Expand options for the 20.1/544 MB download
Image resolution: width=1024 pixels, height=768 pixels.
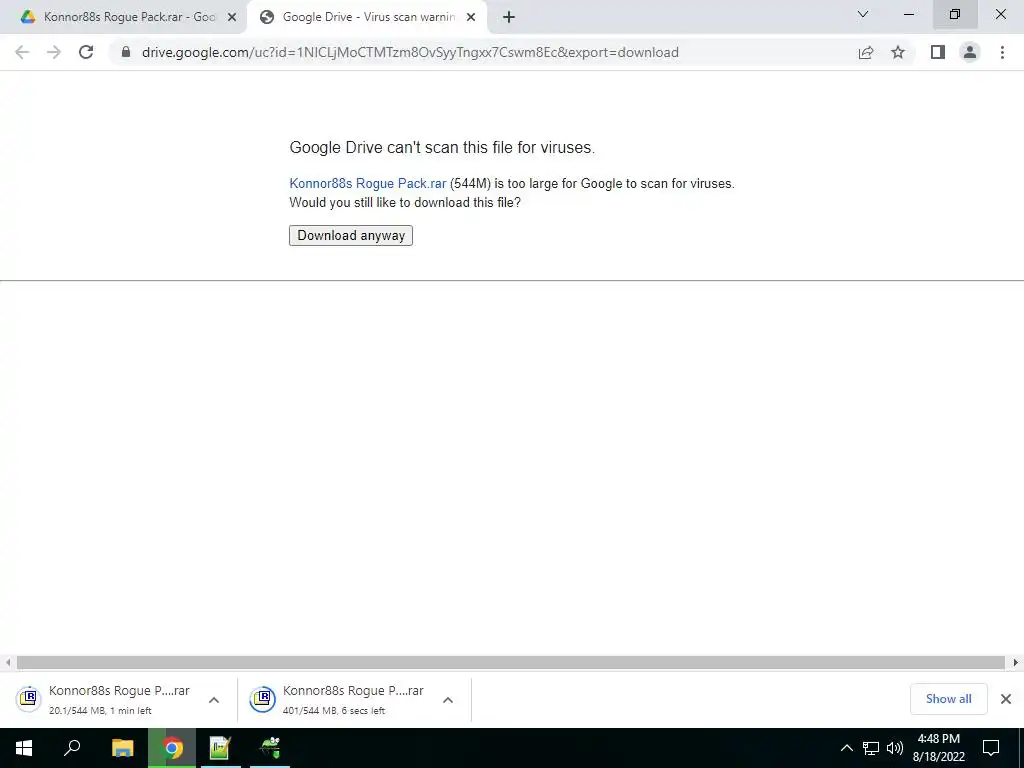click(x=214, y=700)
